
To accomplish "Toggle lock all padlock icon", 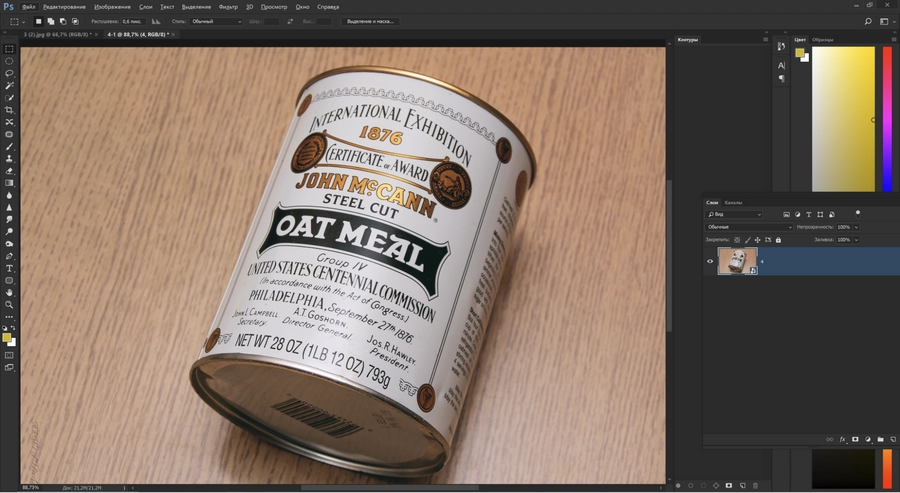I will click(778, 240).
